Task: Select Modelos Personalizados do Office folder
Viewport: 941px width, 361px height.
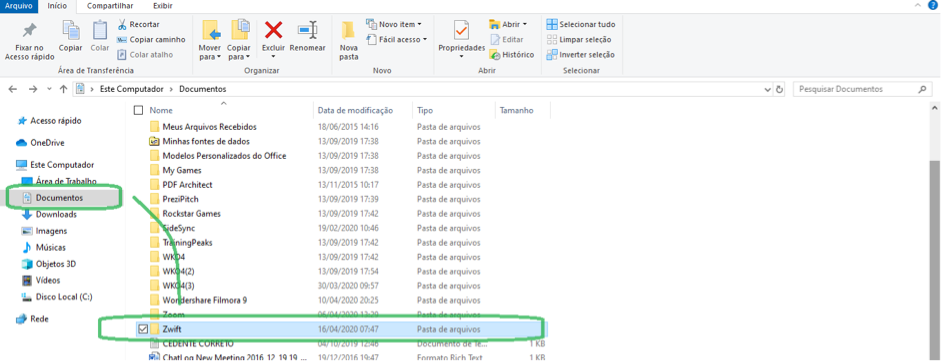Action: [224, 156]
